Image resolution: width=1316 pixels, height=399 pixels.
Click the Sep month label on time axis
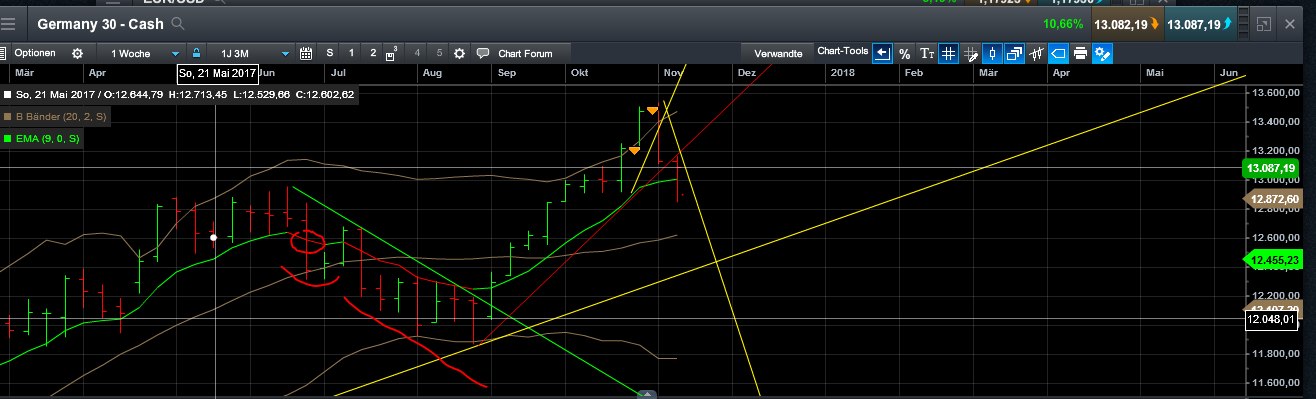click(x=507, y=73)
